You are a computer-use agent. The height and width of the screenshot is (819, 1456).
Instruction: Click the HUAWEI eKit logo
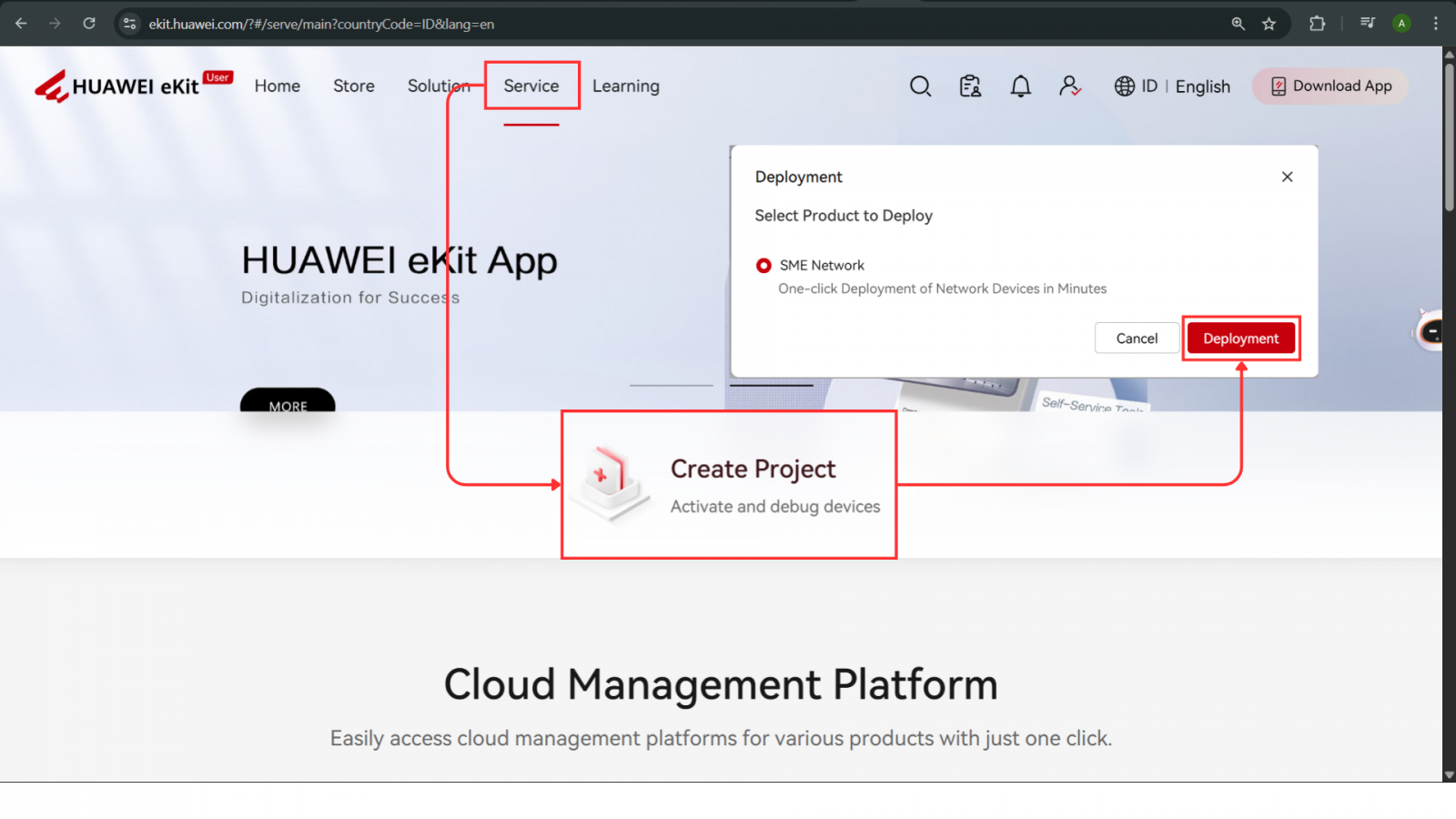(x=118, y=86)
